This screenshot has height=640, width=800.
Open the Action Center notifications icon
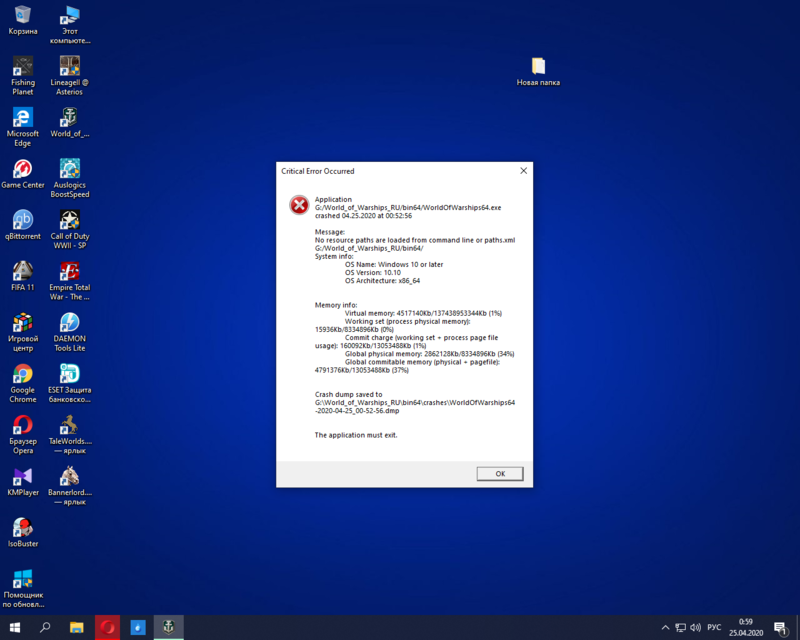(x=780, y=627)
